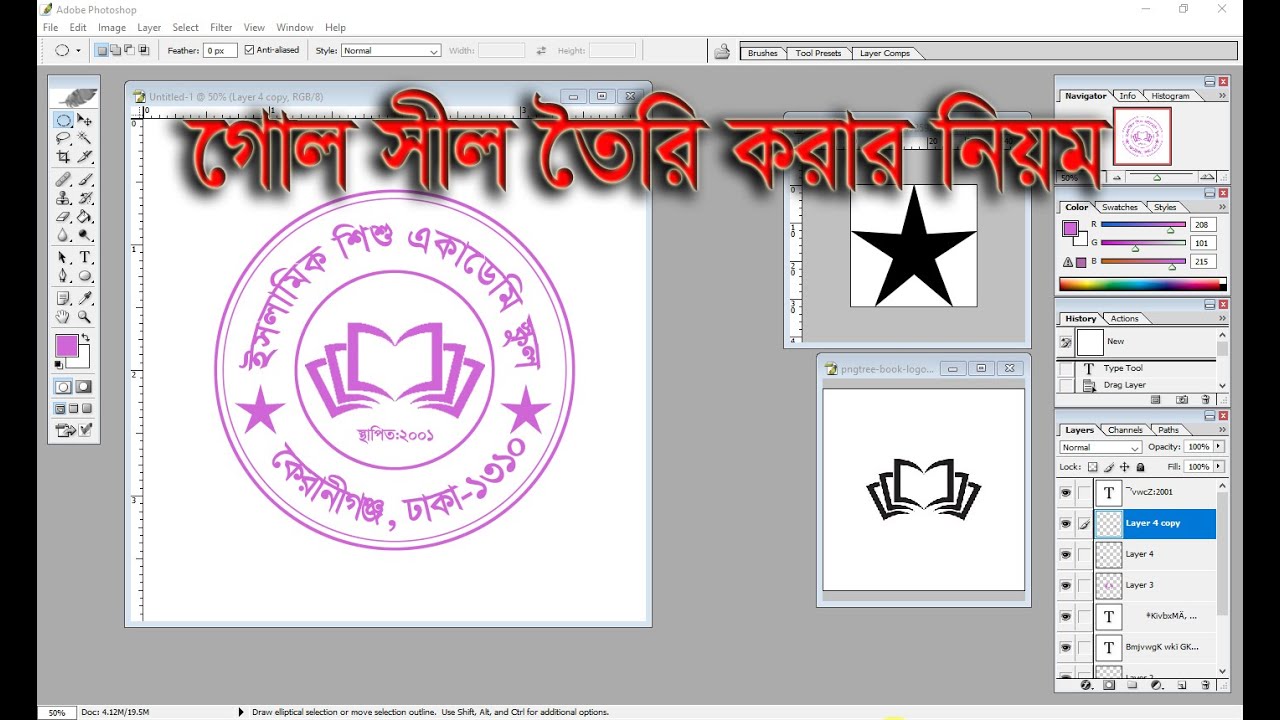Click add layer mask icon
This screenshot has width=1280, height=720.
coord(1109,685)
